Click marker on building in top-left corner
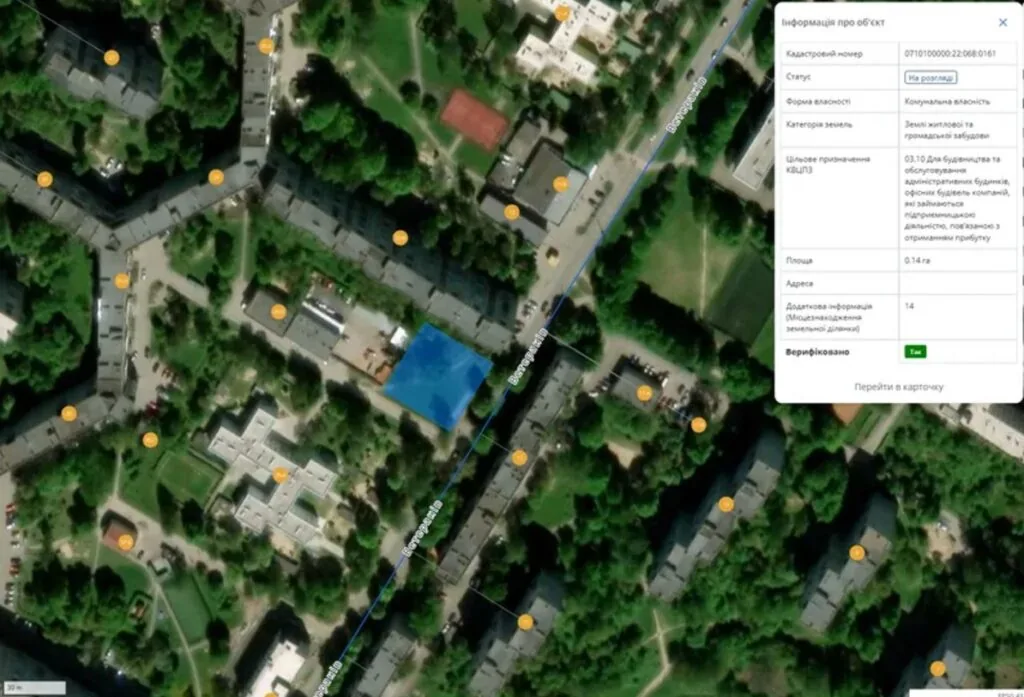 (x=112, y=58)
